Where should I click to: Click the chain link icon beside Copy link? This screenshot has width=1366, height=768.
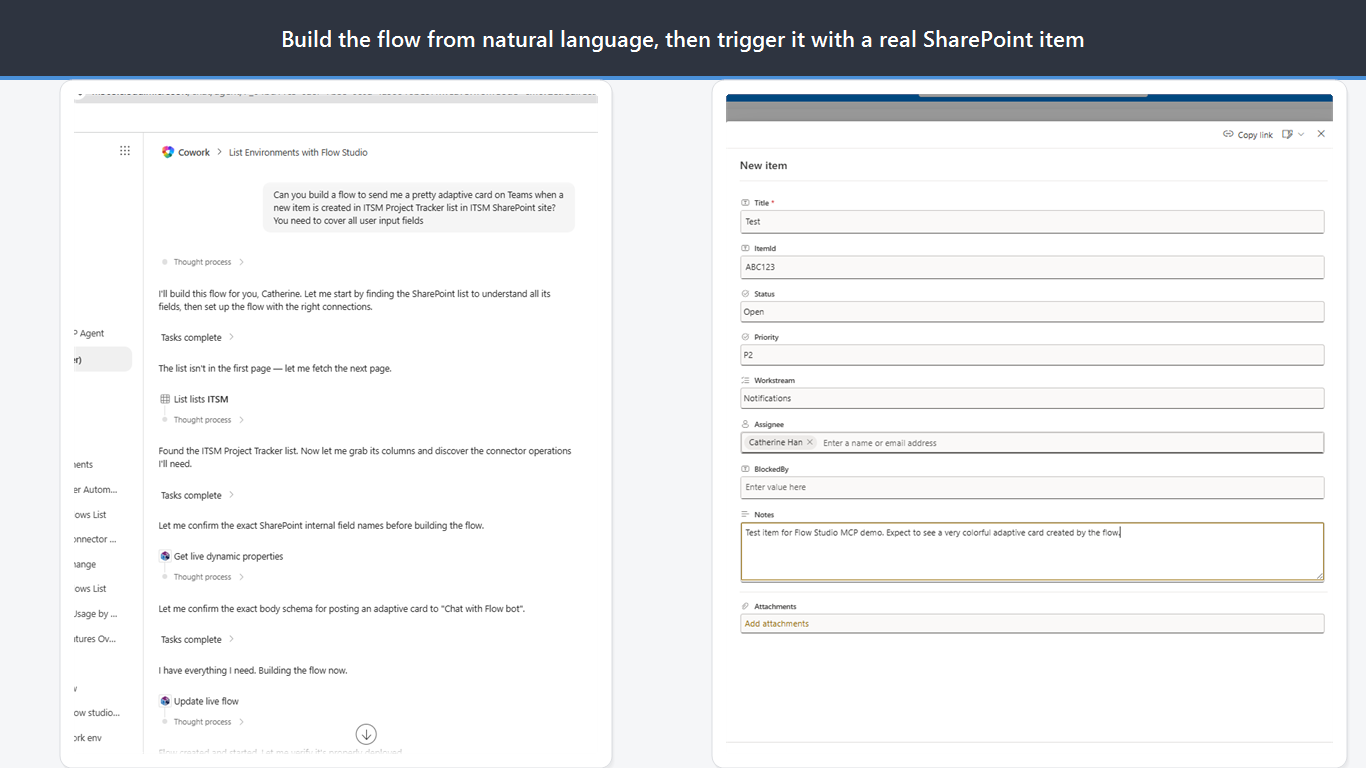pos(1228,134)
